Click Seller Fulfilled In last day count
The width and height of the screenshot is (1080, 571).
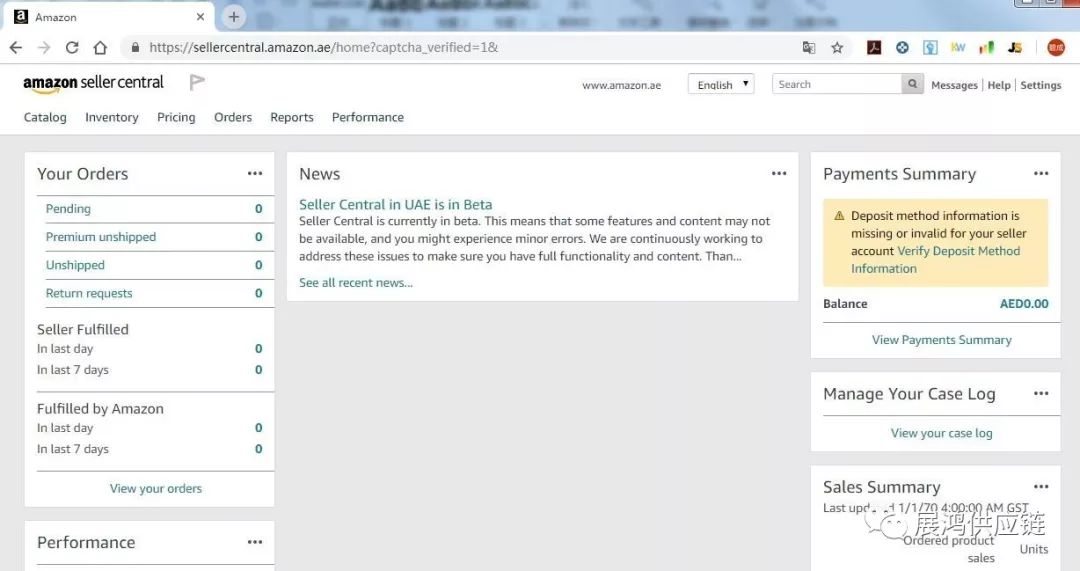tap(259, 349)
